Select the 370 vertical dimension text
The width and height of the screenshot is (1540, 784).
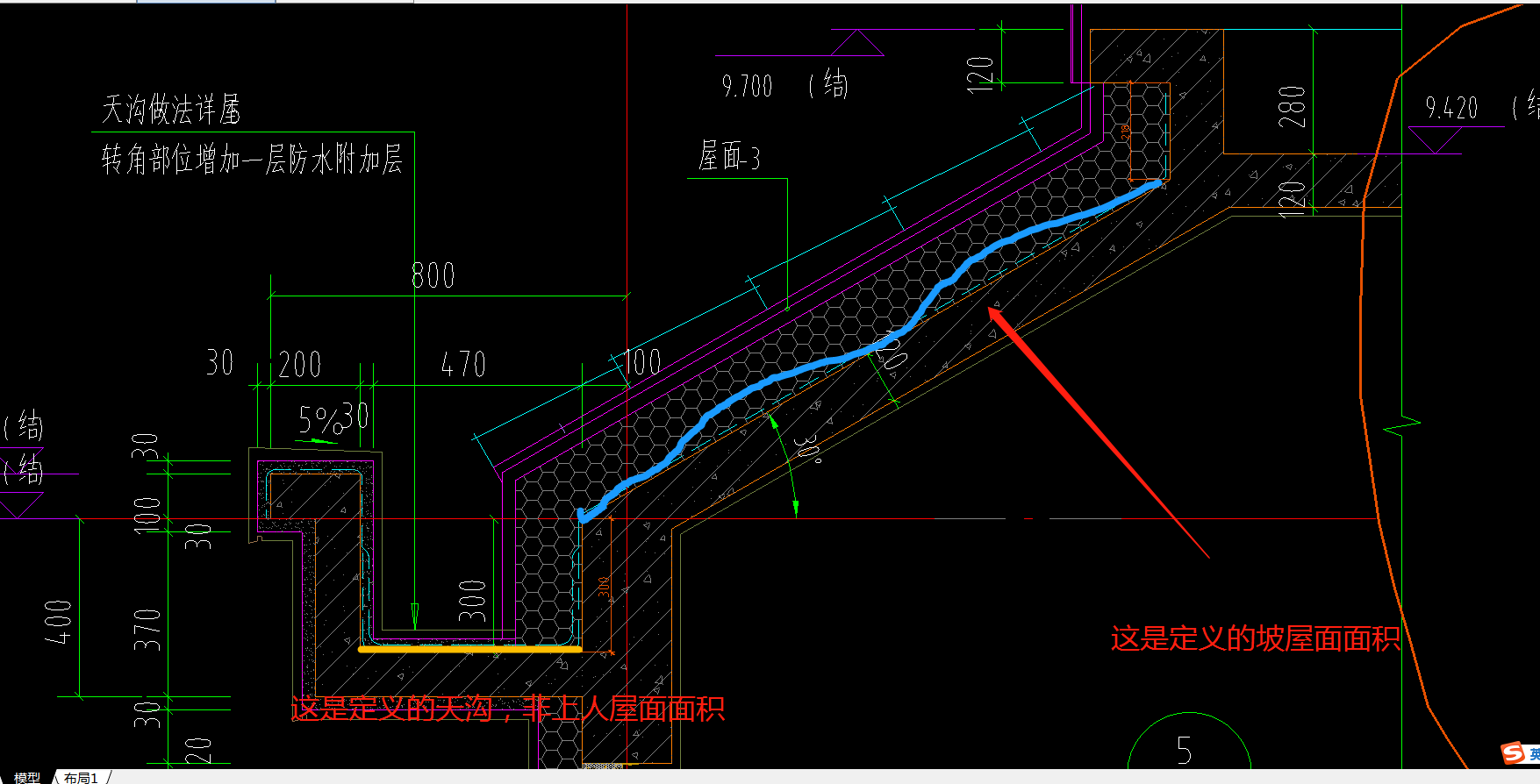(x=147, y=630)
